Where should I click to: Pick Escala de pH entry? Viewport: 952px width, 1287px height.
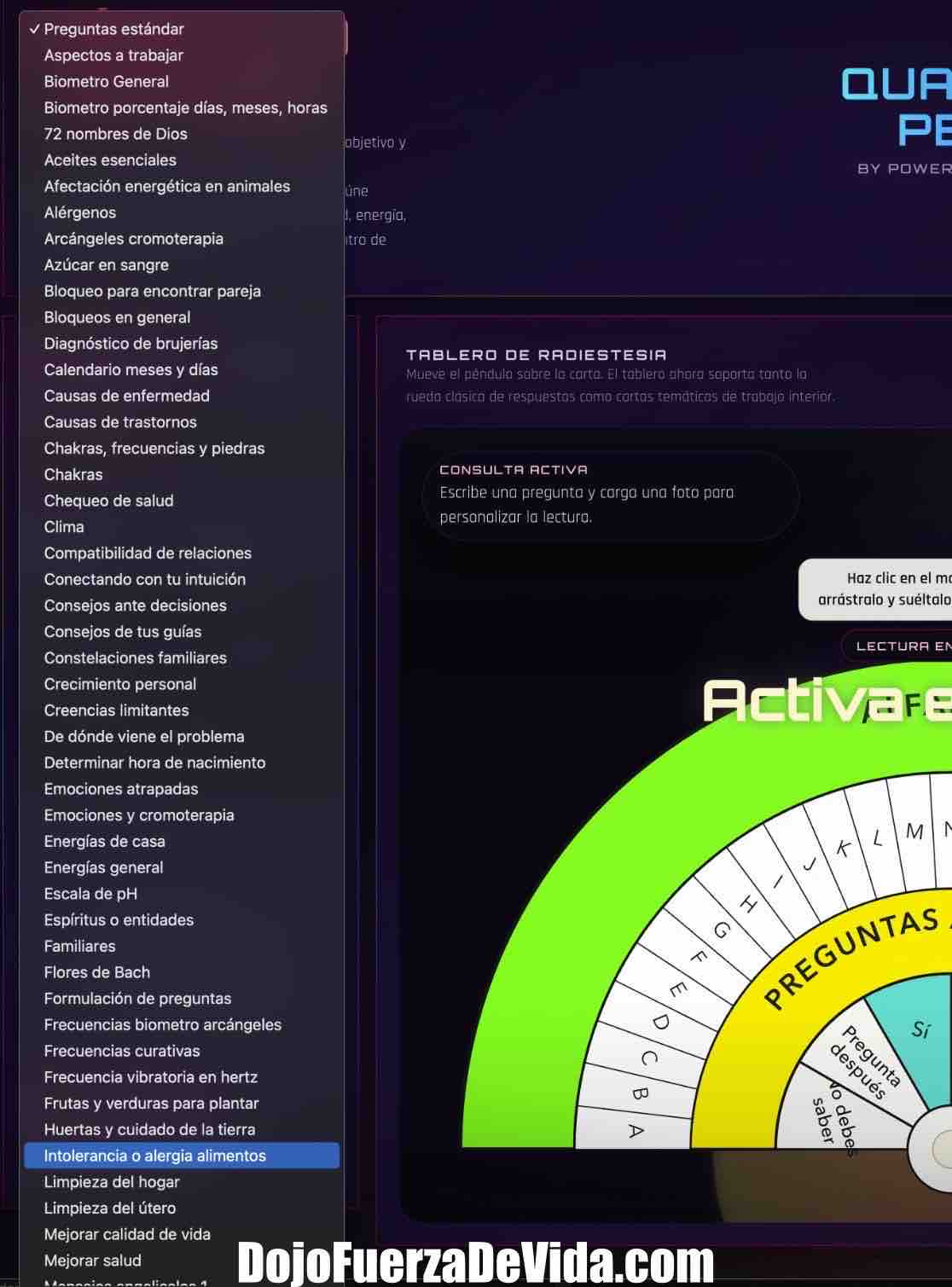[182, 895]
